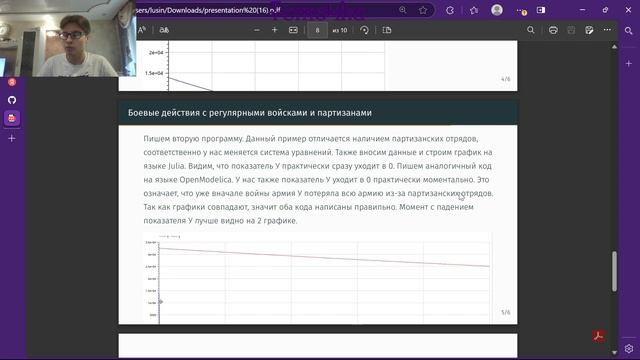Open the save with annotations icon
This screenshot has width=640, height=360.
[x=589, y=30]
